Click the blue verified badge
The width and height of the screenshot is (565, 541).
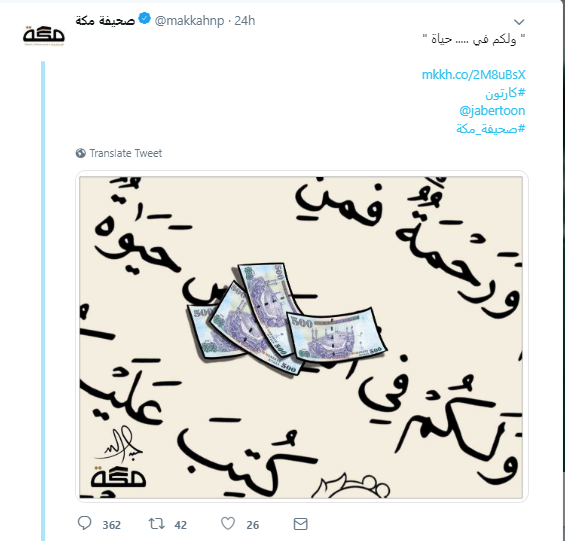click(144, 18)
